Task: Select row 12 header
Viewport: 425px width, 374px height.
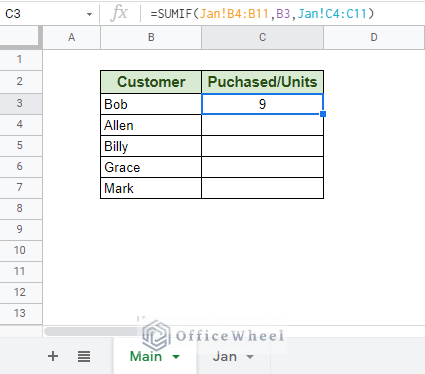Action: (x=20, y=292)
